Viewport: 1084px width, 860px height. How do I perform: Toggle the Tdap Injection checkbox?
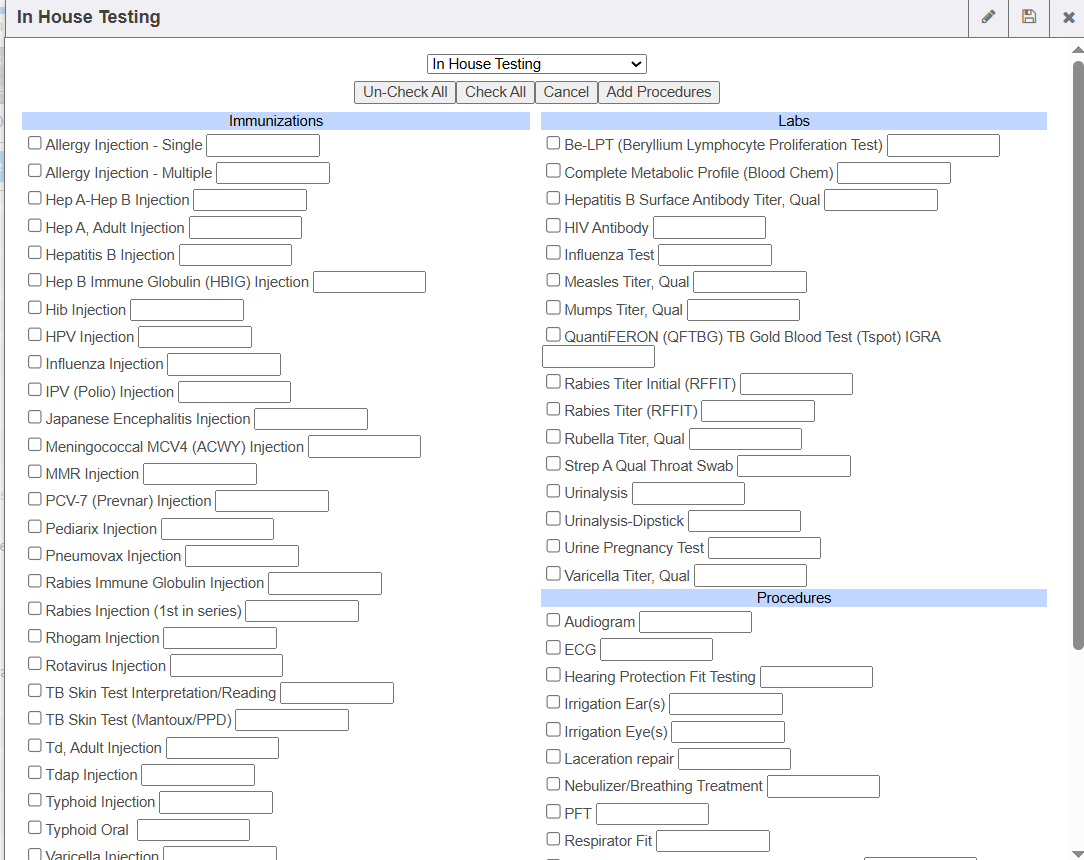[x=35, y=773]
